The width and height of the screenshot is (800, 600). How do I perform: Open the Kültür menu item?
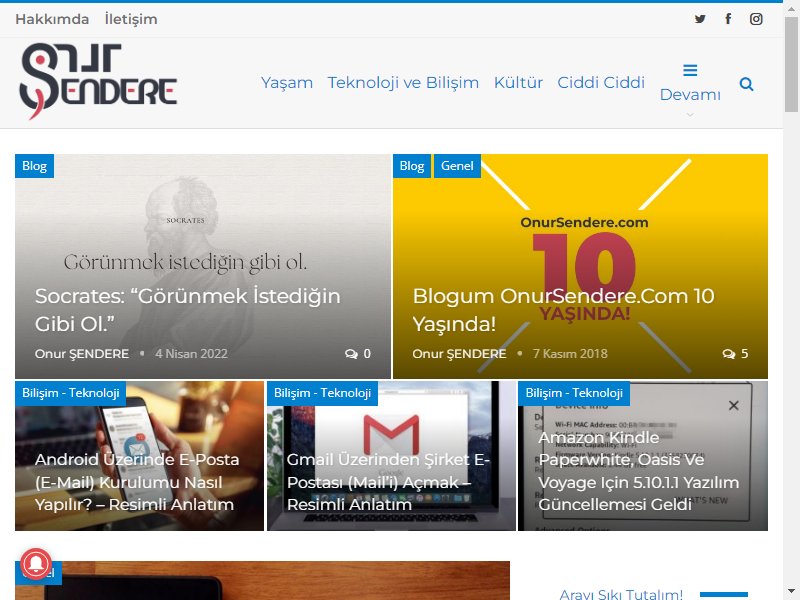tap(518, 83)
